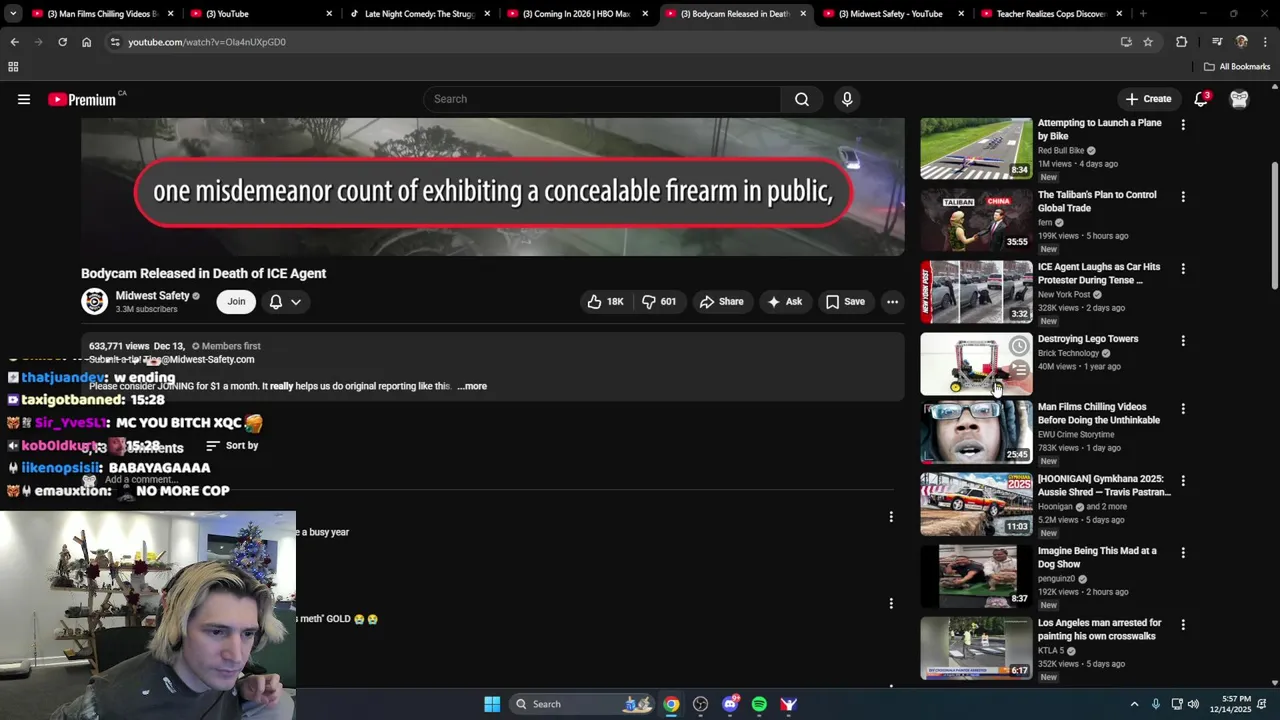Expand channel notification bell dropdown
Viewport: 1280px width, 720px height.
coord(285,301)
